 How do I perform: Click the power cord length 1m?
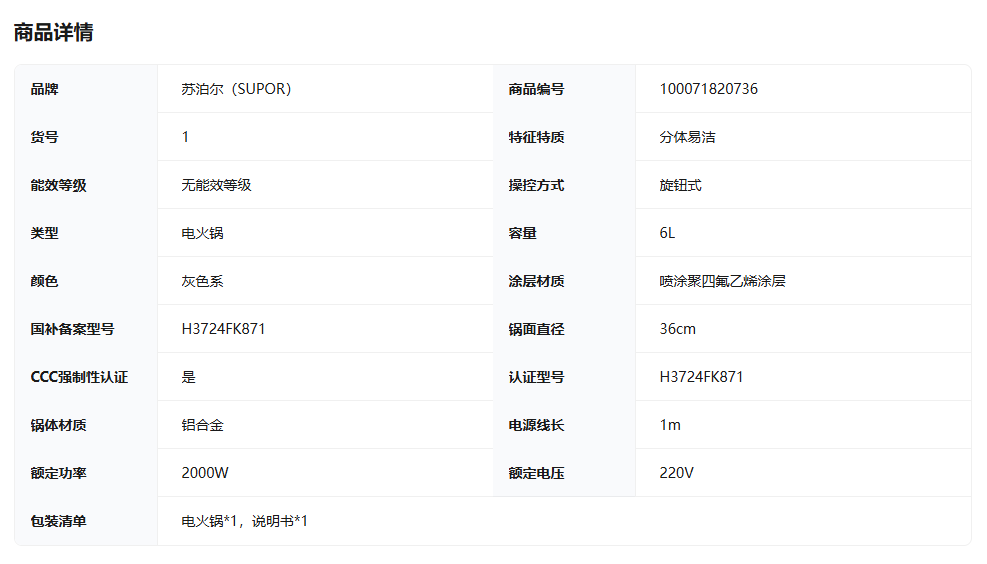click(670, 425)
